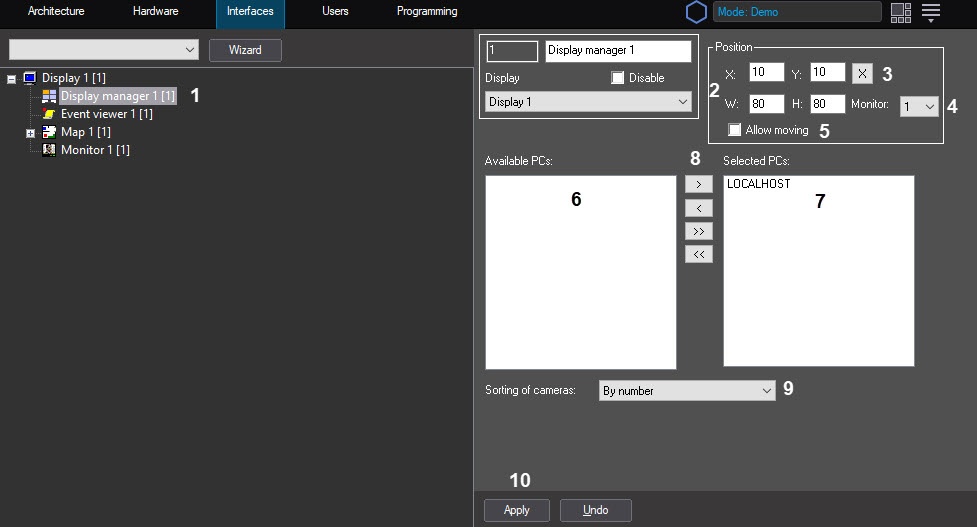This screenshot has width=977, height=527.
Task: Click the Event viewer 1 icon
Action: [x=49, y=114]
